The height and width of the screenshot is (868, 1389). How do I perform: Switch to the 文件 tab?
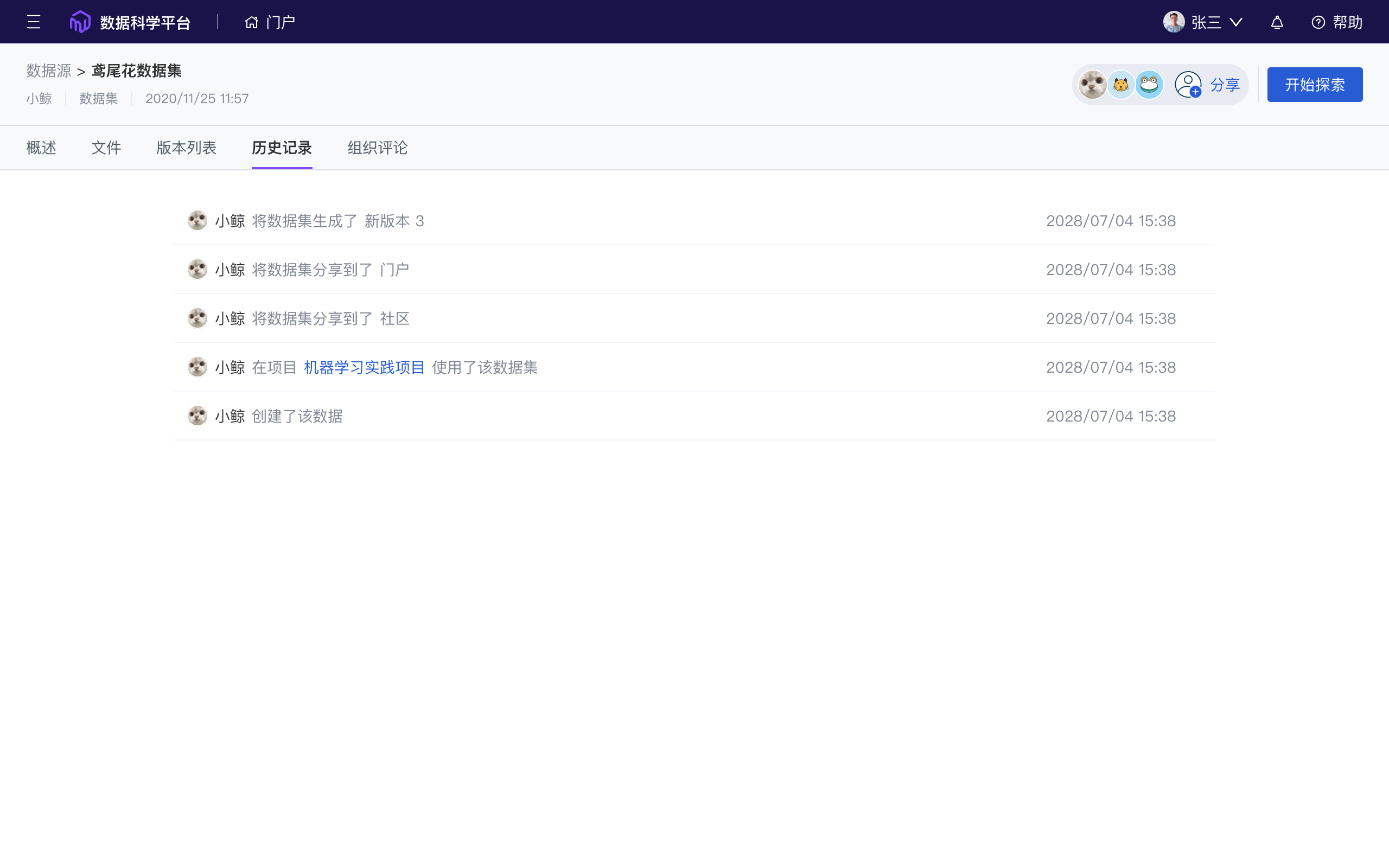tap(106, 148)
